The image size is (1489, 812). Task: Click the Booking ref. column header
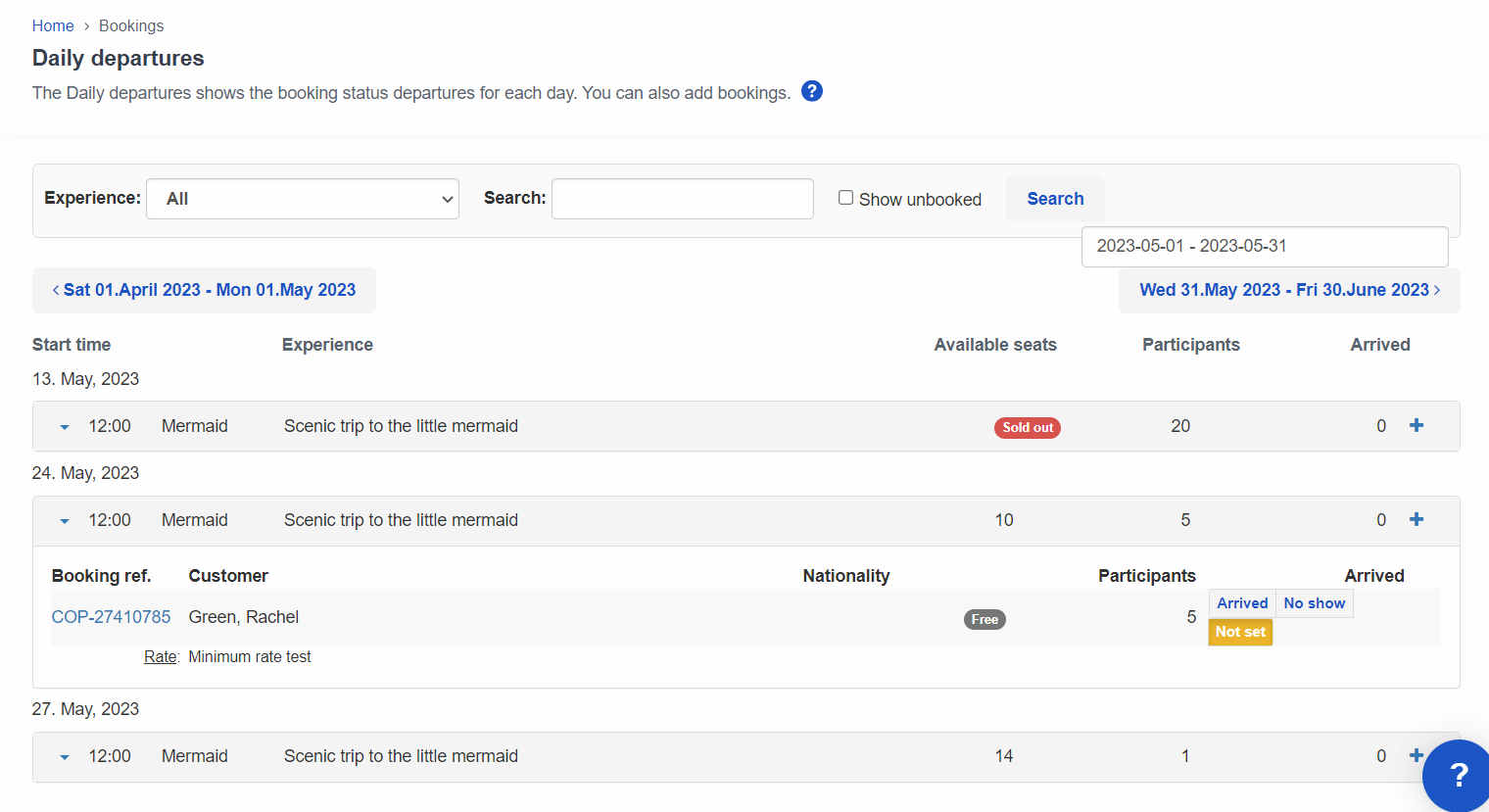101,576
